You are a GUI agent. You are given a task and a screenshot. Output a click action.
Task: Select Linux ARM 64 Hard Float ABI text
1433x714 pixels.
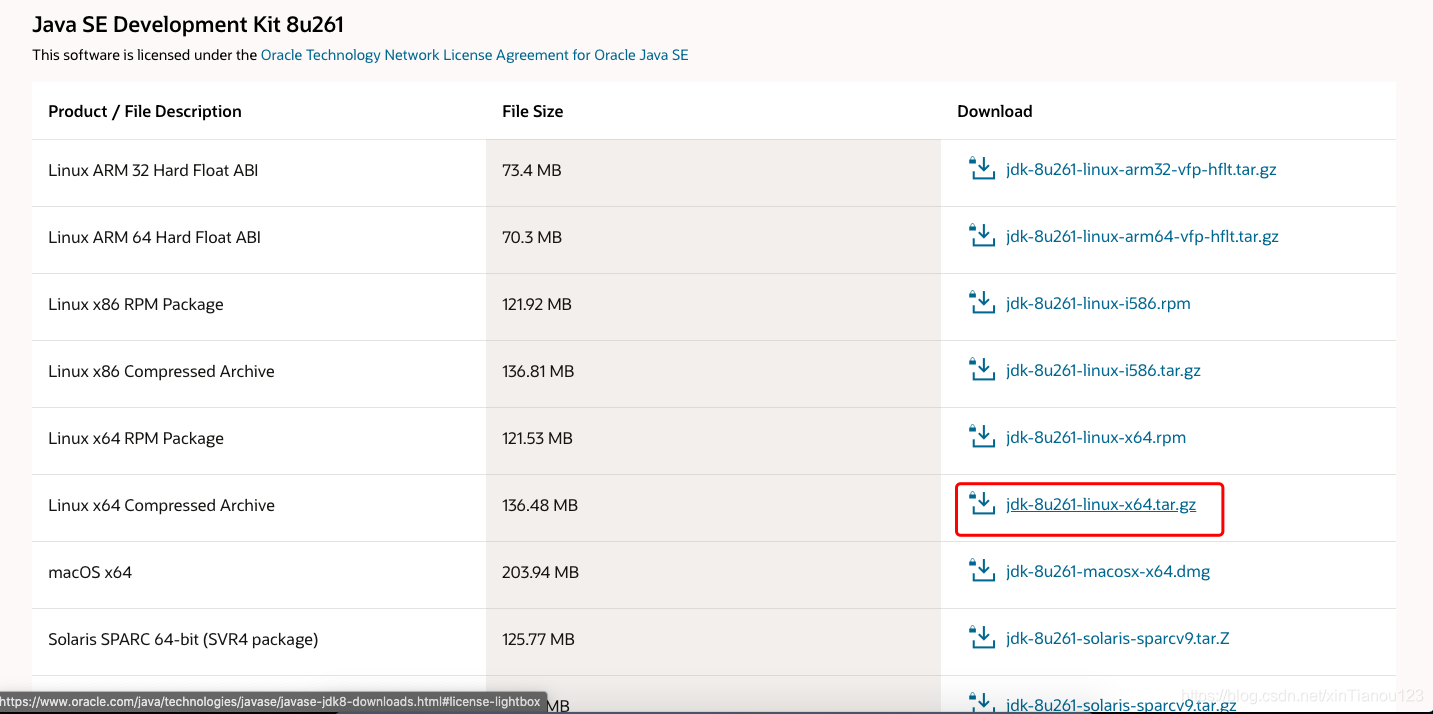[154, 237]
